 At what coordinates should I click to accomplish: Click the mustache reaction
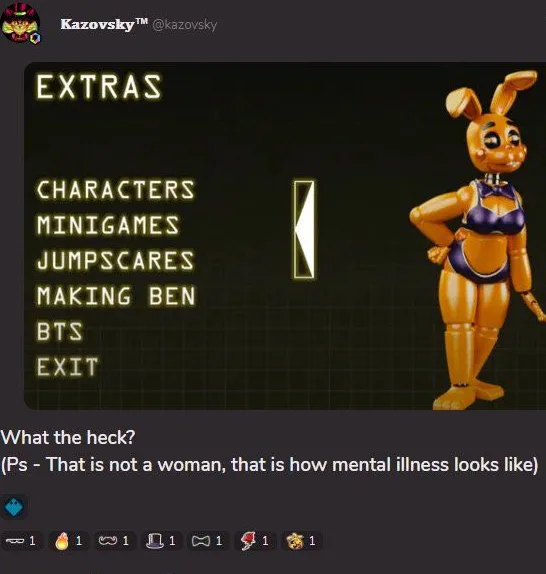click(115, 541)
